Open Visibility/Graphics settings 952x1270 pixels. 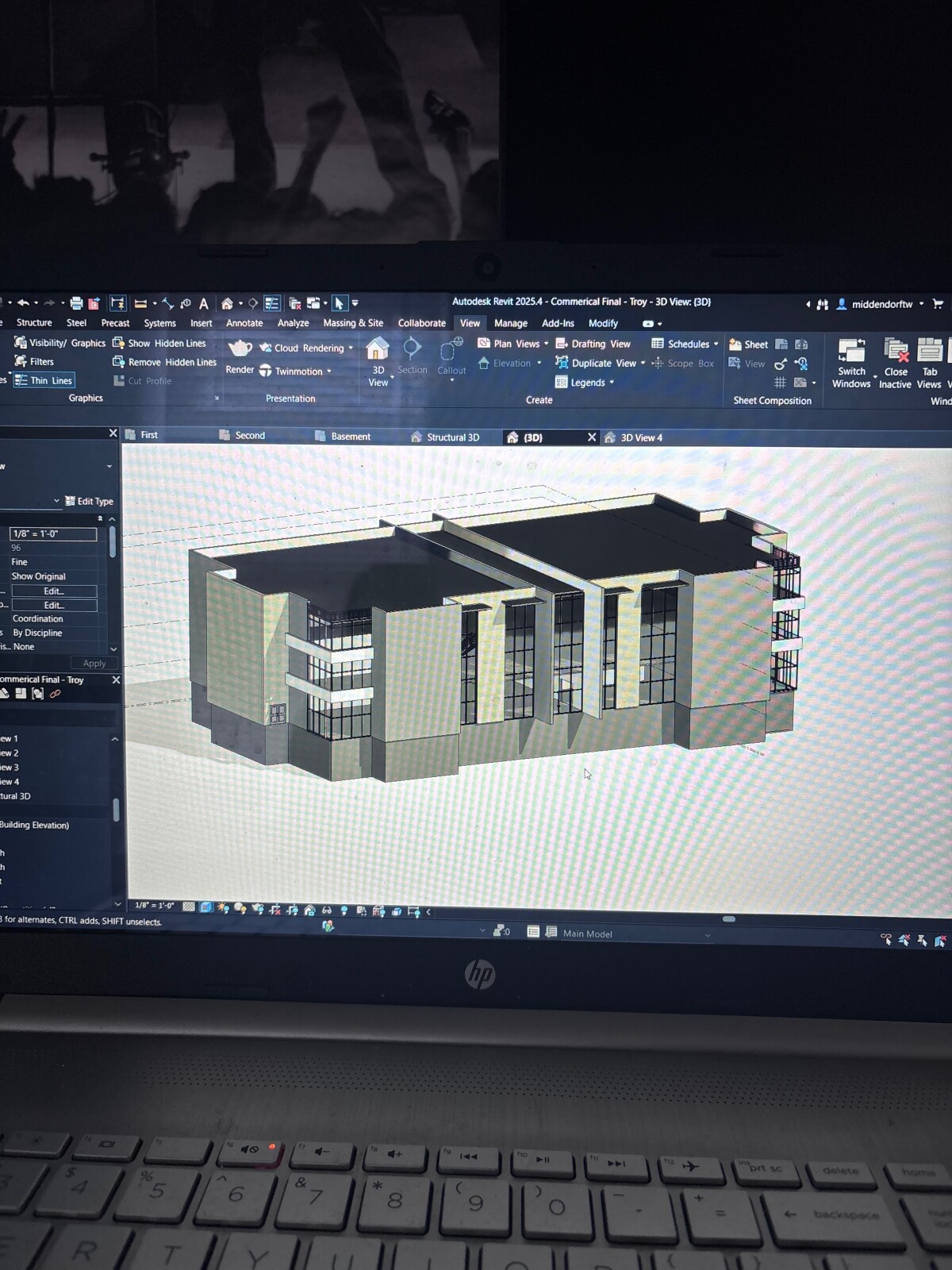(x=59, y=343)
